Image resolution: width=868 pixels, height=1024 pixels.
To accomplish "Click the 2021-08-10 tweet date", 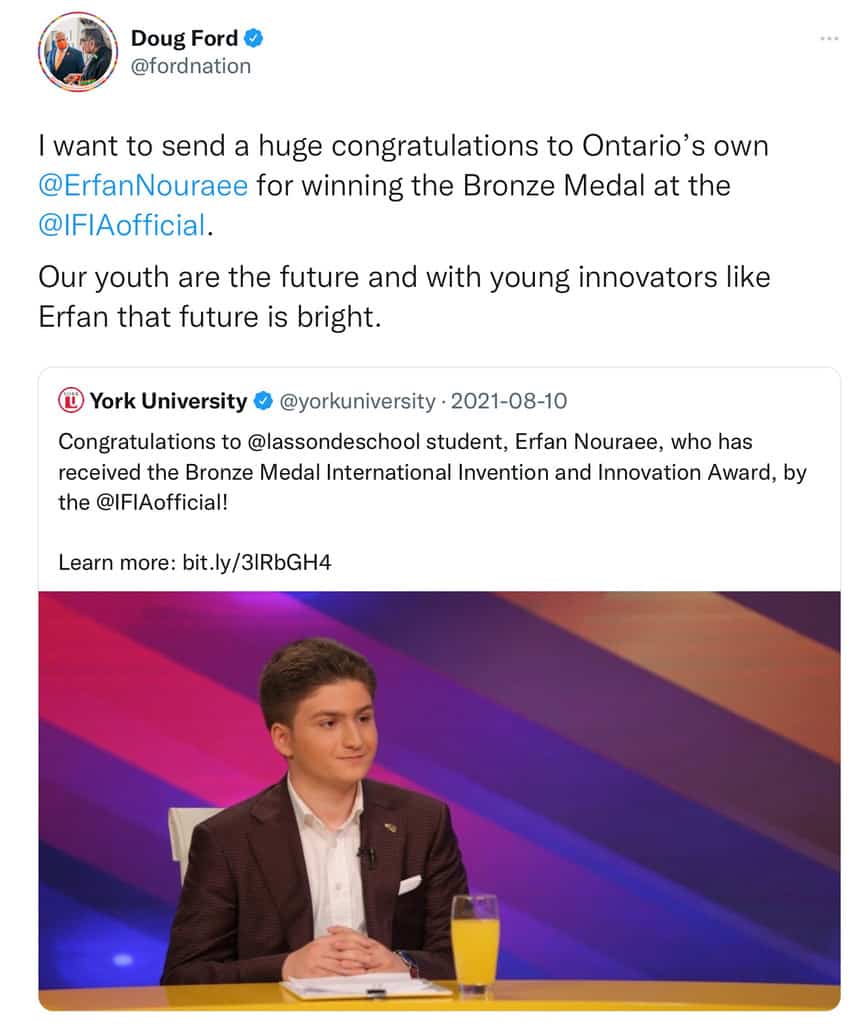I will (x=509, y=401).
